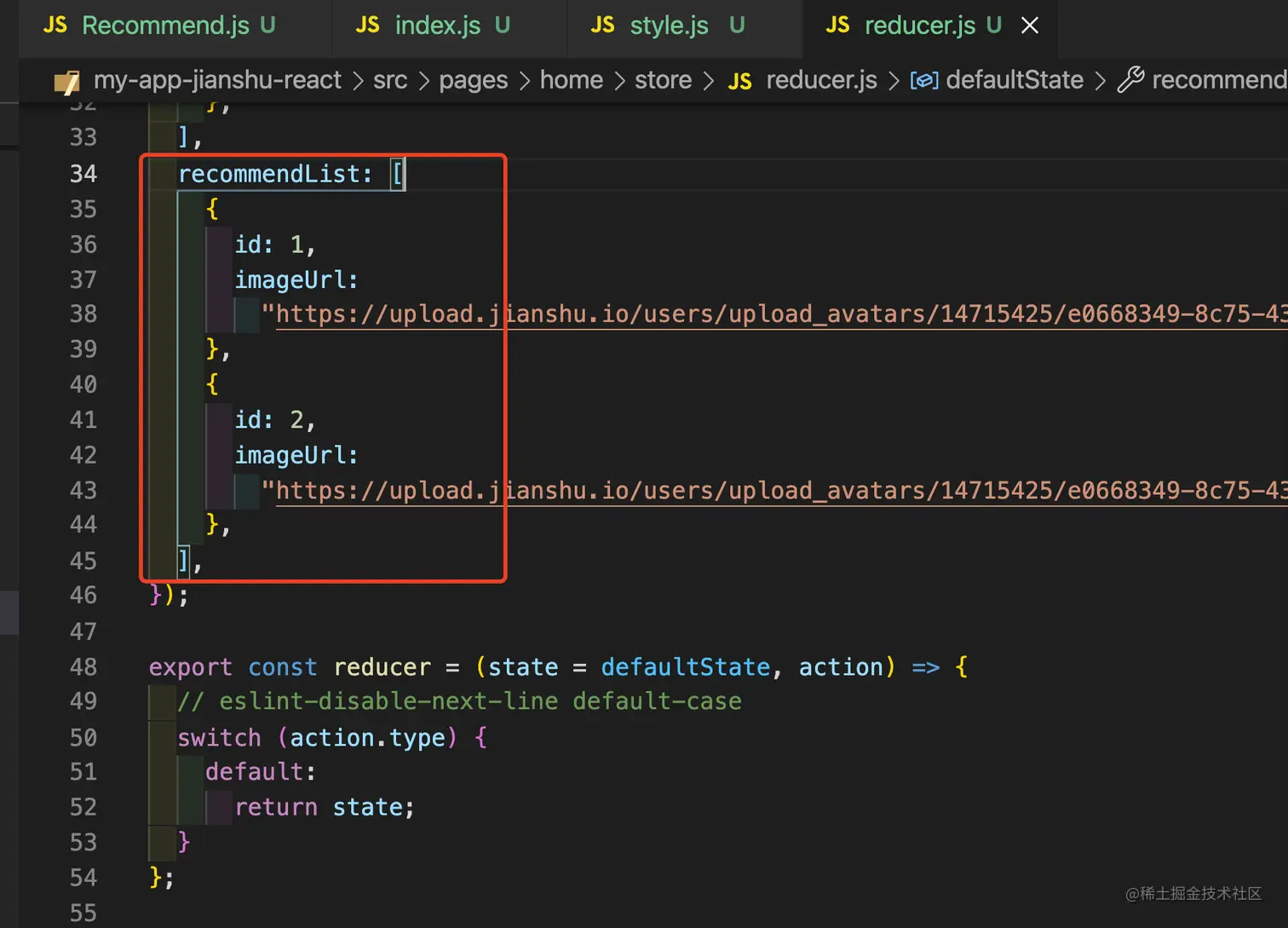The image size is (1288, 928).
Task: Click line number 48 in the gutter
Action: pos(83,667)
